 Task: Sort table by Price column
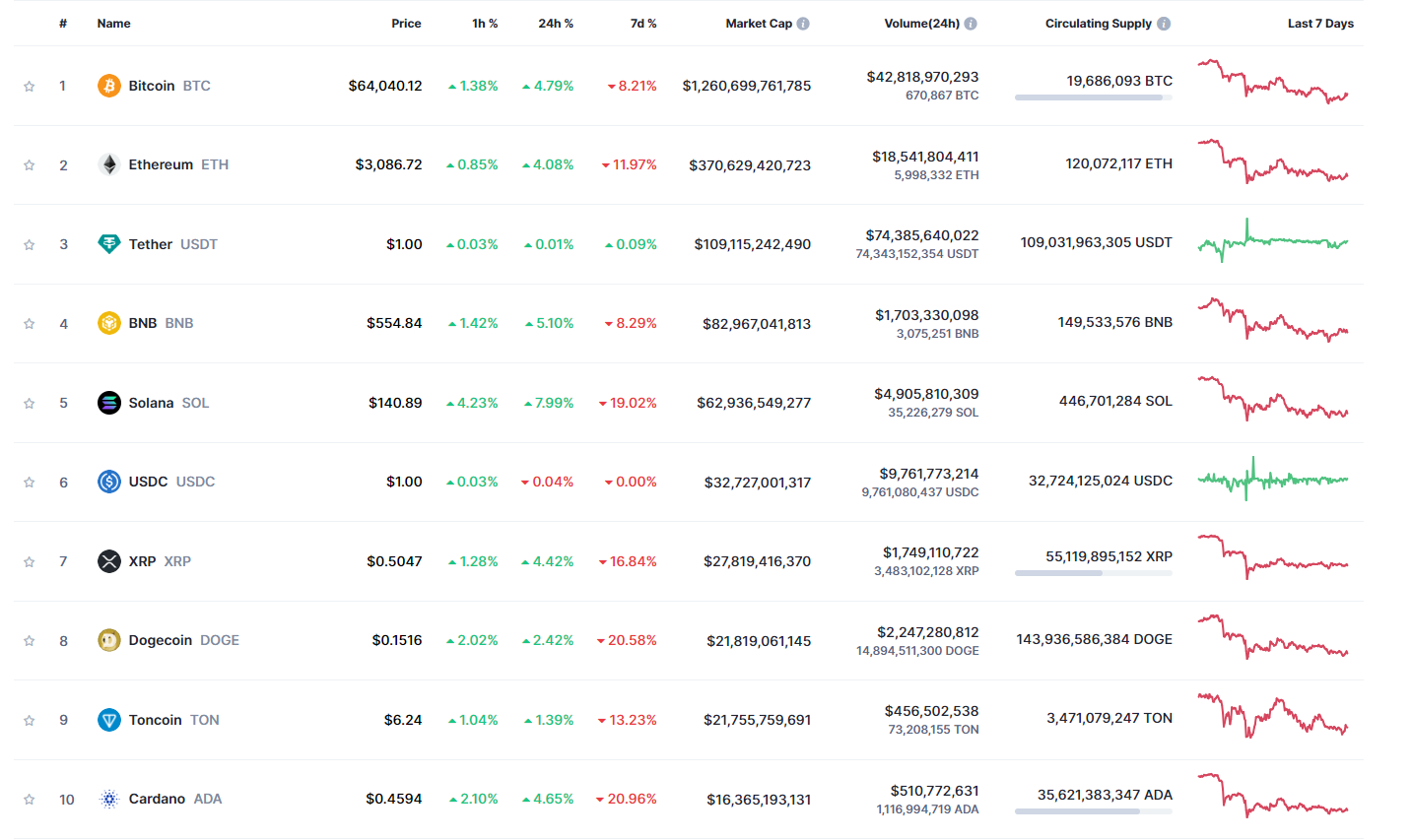click(x=406, y=24)
